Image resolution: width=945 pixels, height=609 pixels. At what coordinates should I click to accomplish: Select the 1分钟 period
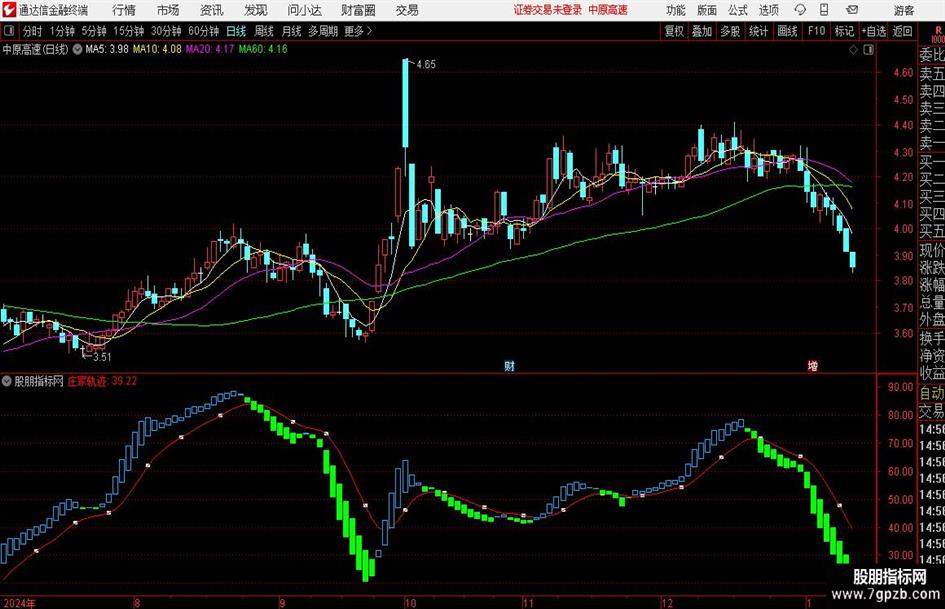pyautogui.click(x=62, y=31)
